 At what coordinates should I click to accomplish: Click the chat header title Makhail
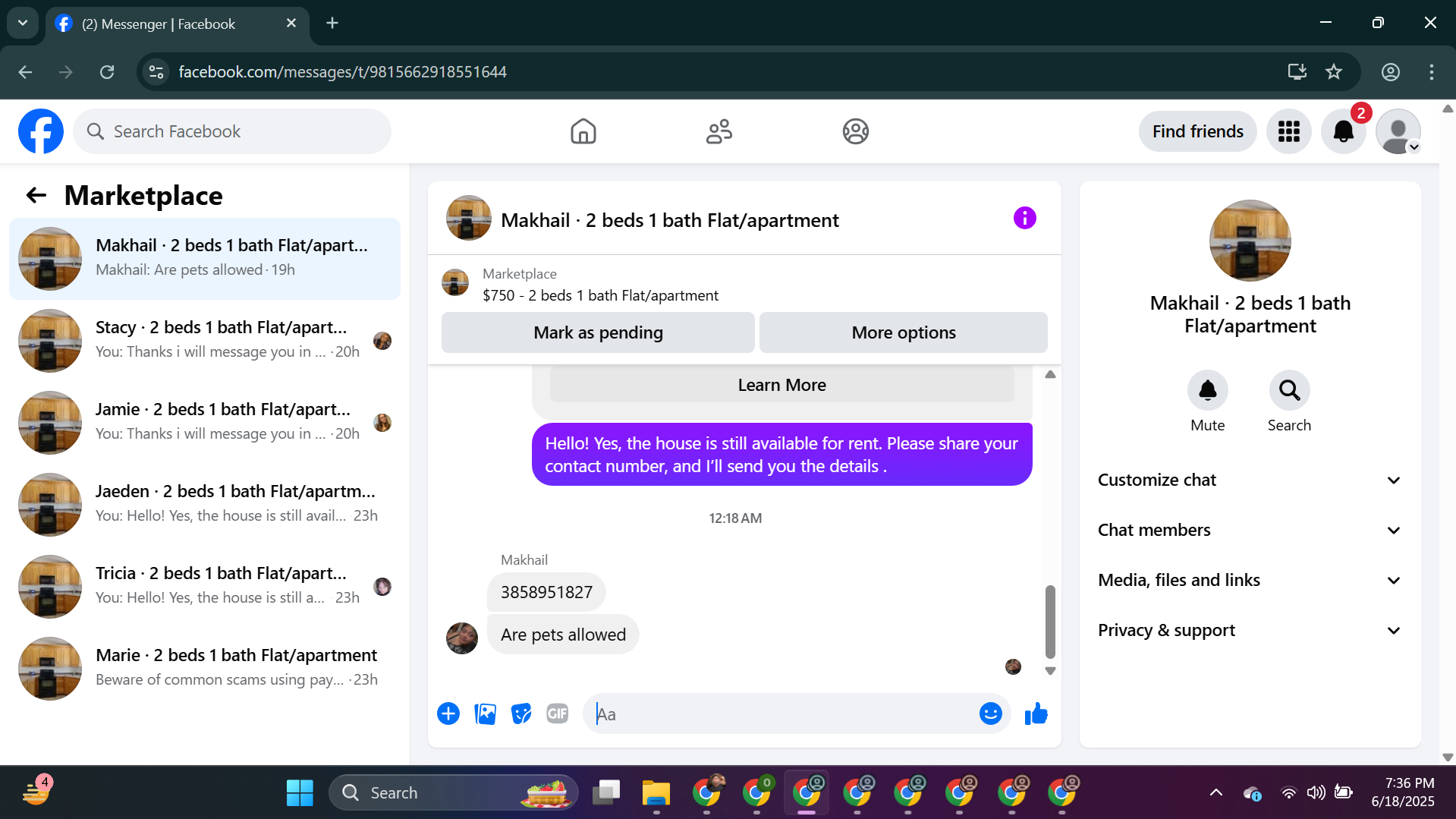(670, 220)
